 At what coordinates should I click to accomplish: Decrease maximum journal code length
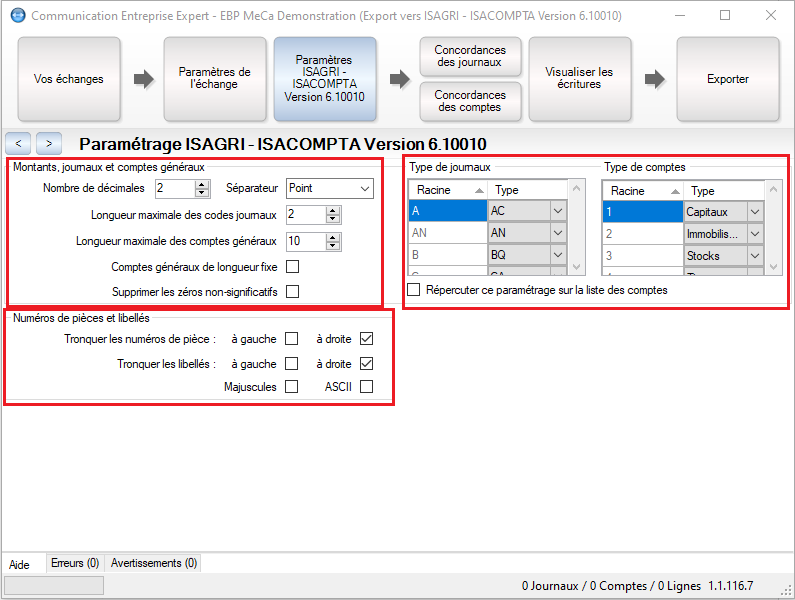(333, 219)
